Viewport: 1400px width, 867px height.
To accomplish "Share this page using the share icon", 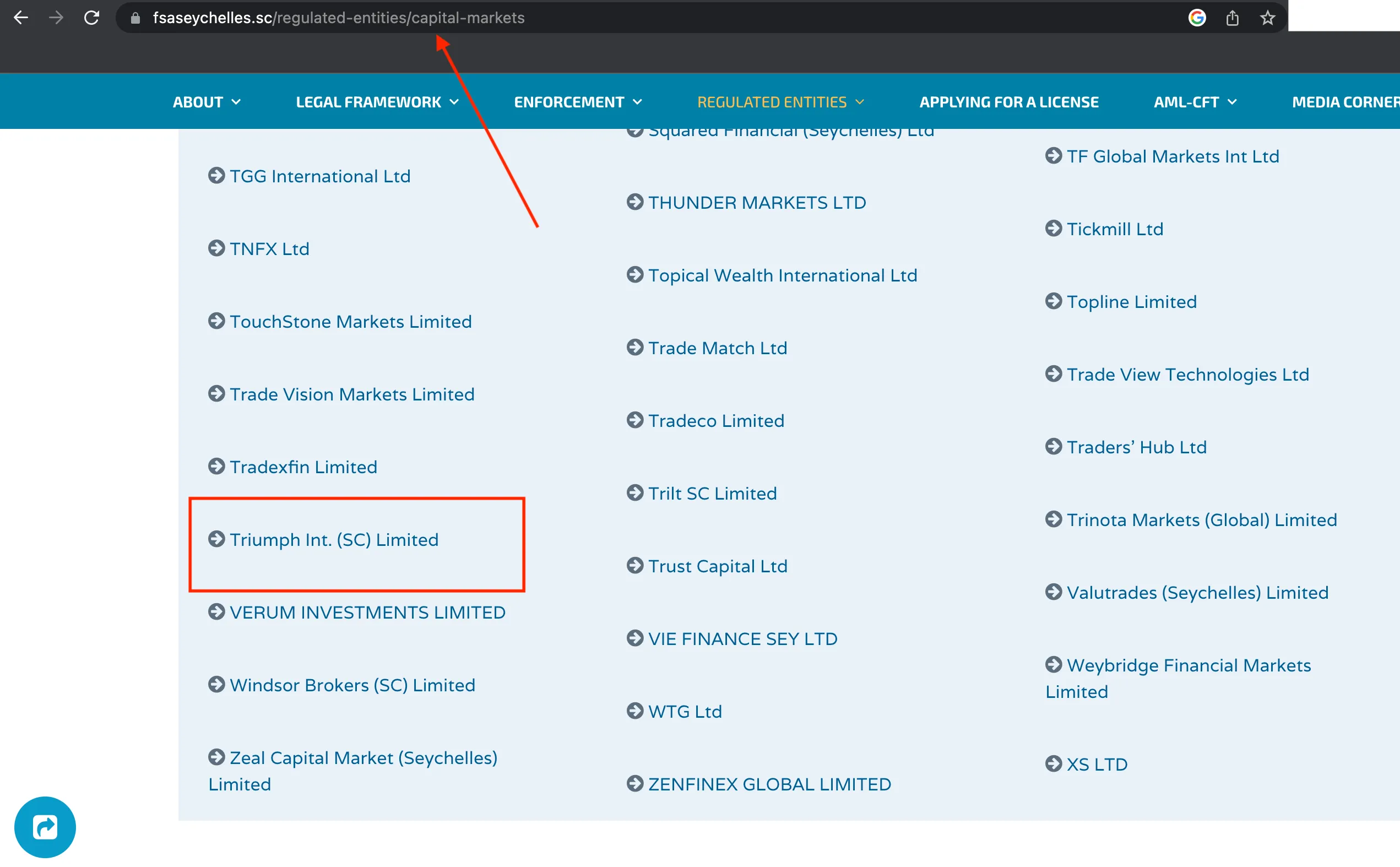I will (1233, 18).
